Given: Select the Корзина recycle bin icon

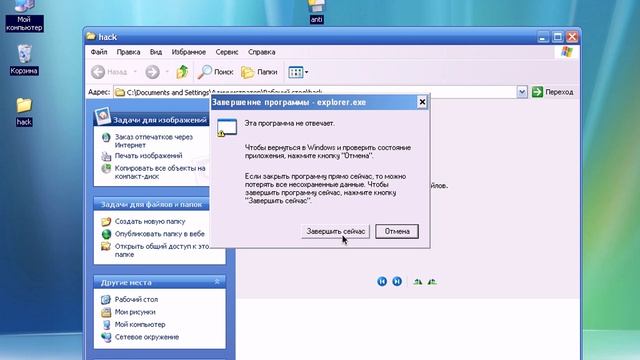Looking at the screenshot, I should pos(24,60).
